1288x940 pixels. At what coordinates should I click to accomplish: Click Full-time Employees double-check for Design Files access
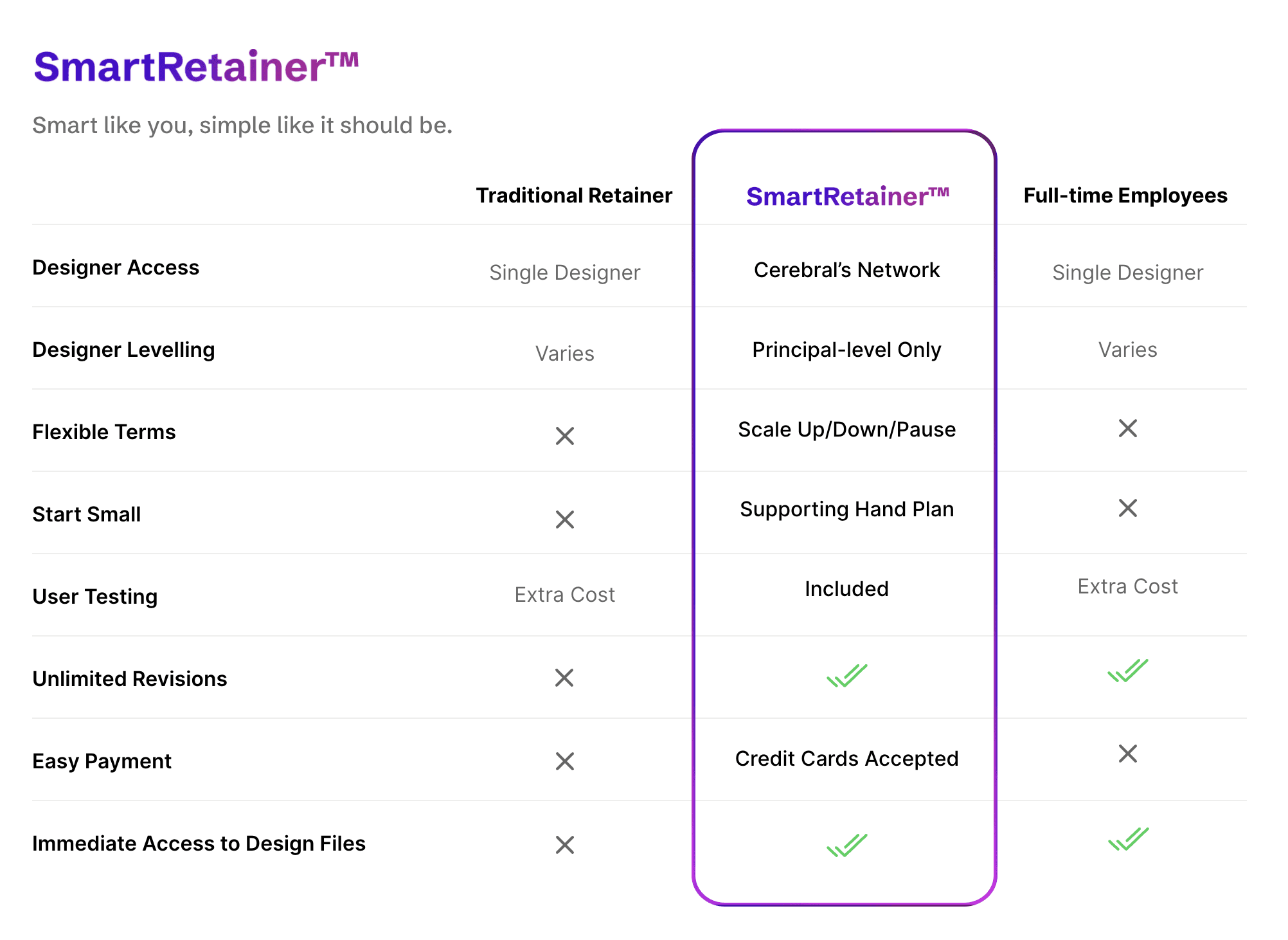tap(1127, 839)
